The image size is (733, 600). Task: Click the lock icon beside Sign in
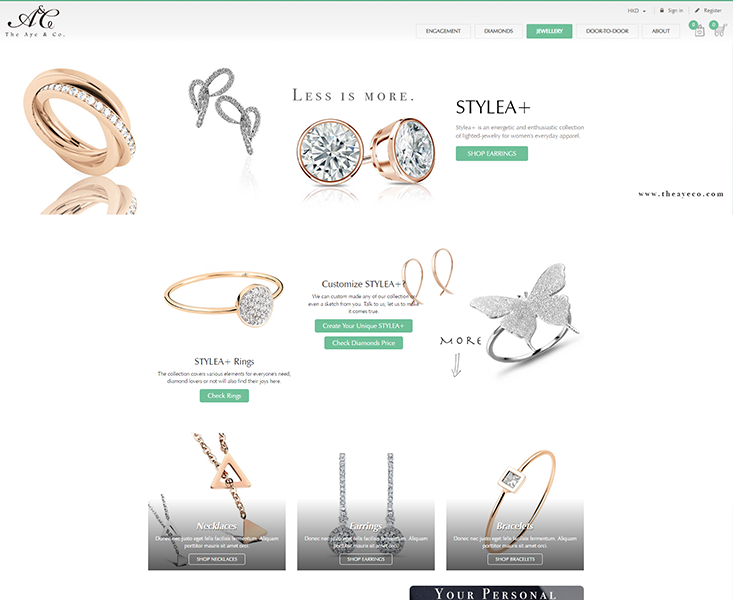(x=661, y=10)
